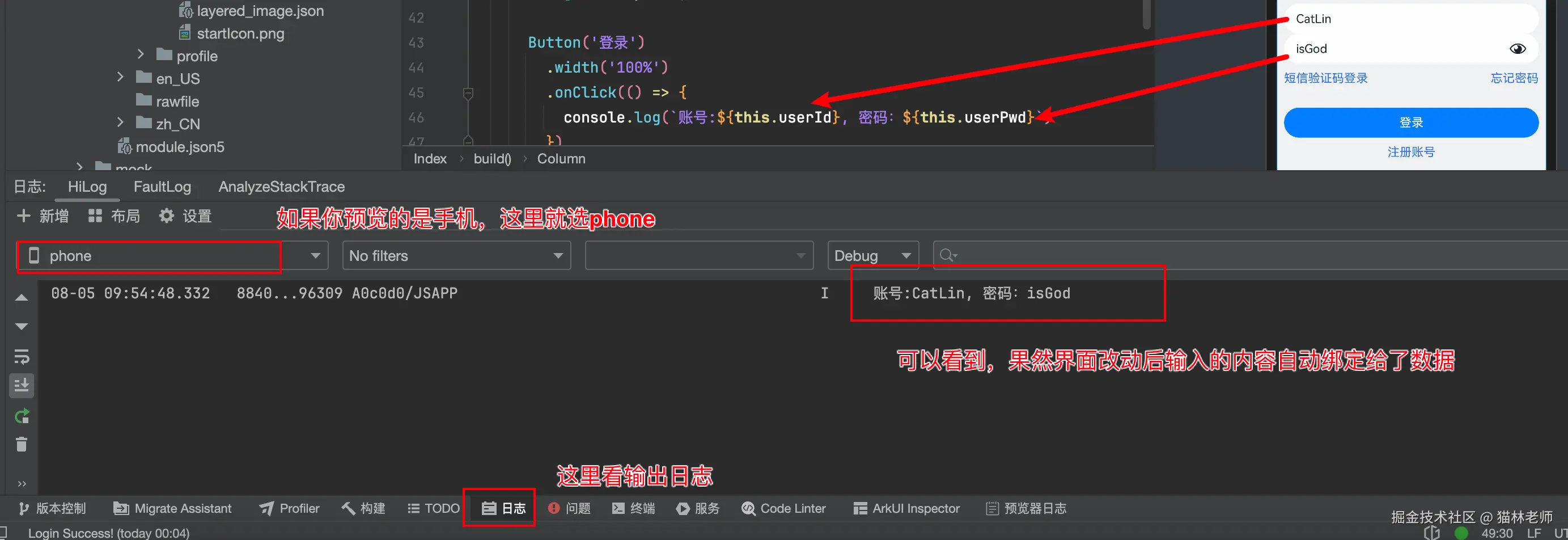This screenshot has width=1568, height=540.
Task: Open 服务 services tool window
Action: pos(698,508)
